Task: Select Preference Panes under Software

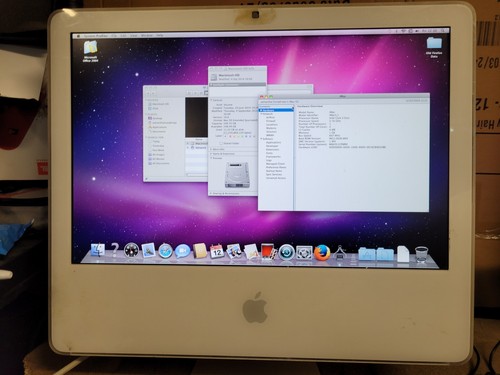Action: pos(276,167)
